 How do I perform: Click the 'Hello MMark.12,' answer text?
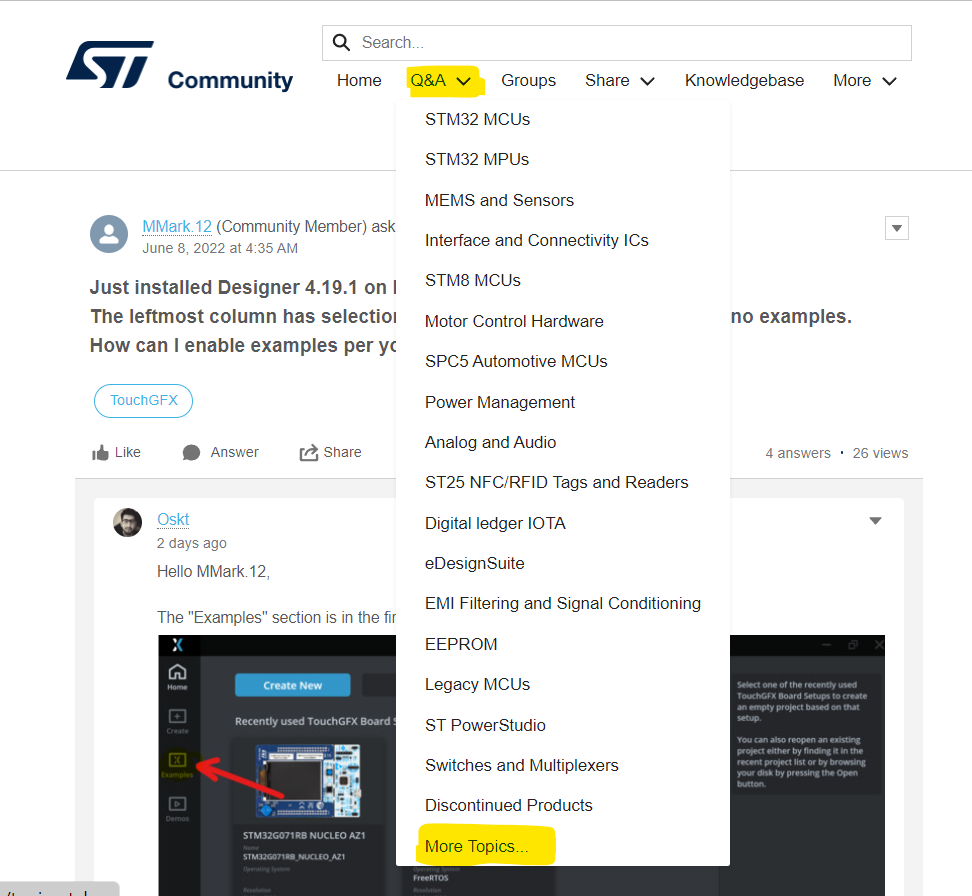click(x=213, y=572)
